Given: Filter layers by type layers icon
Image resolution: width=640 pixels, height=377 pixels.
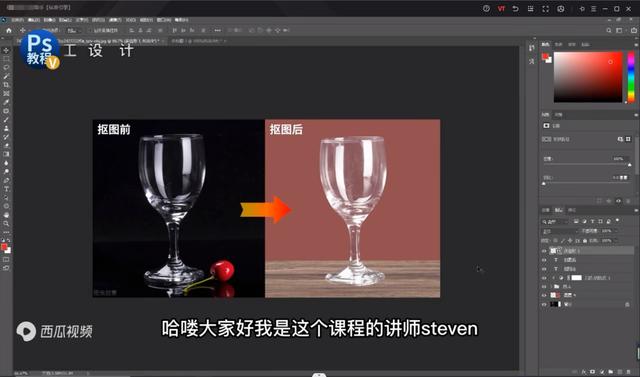Looking at the screenshot, I should pyautogui.click(x=592, y=222).
